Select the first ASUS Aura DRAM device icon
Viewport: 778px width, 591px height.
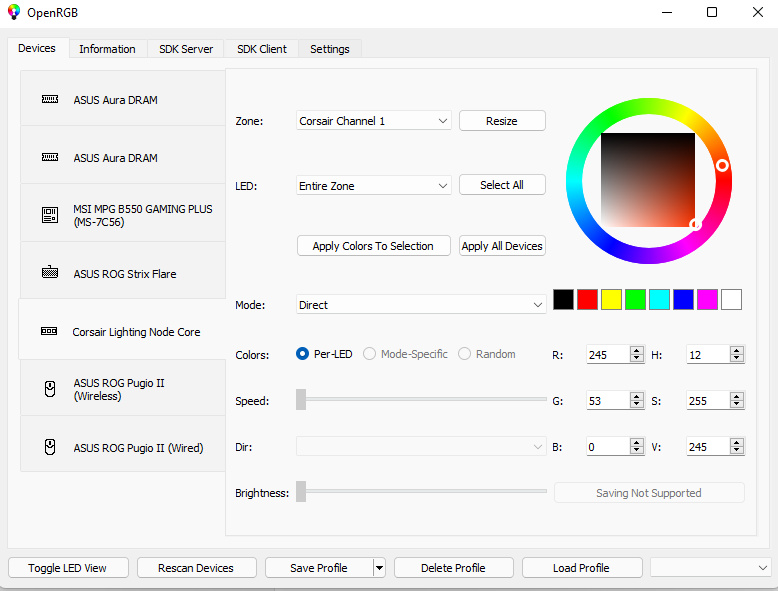coord(50,100)
